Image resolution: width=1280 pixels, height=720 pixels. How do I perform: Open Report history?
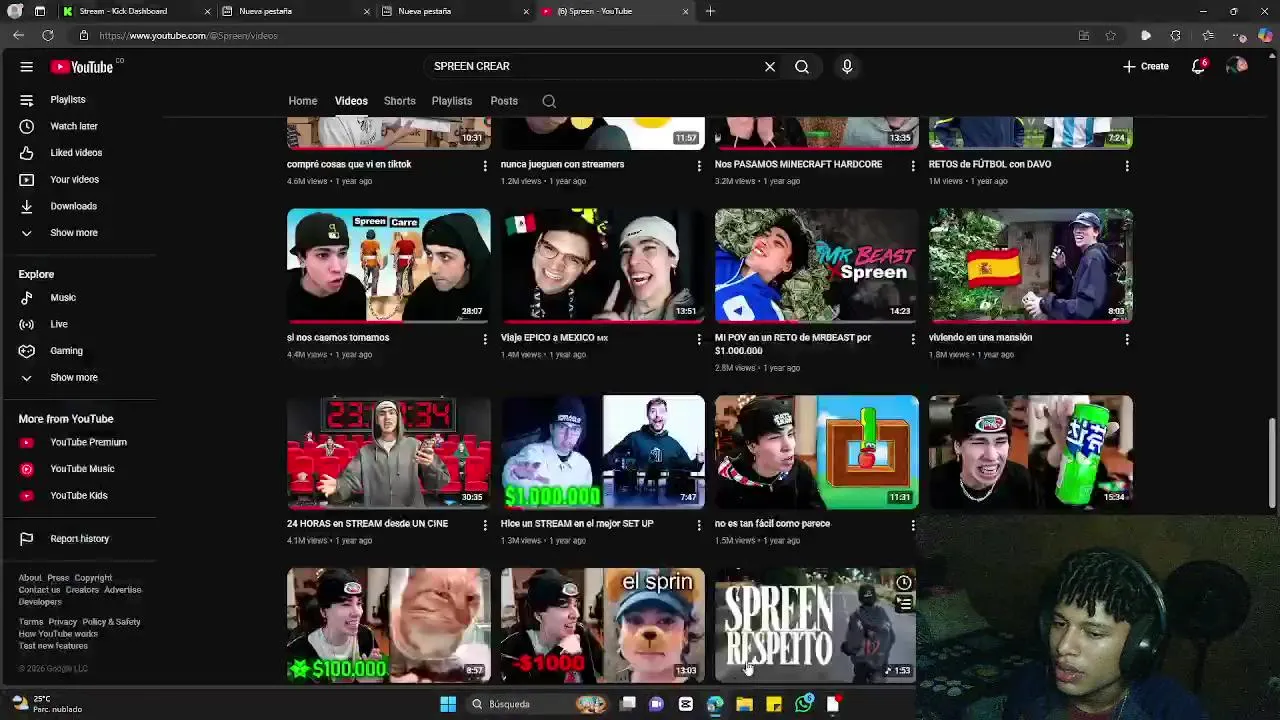(x=80, y=539)
